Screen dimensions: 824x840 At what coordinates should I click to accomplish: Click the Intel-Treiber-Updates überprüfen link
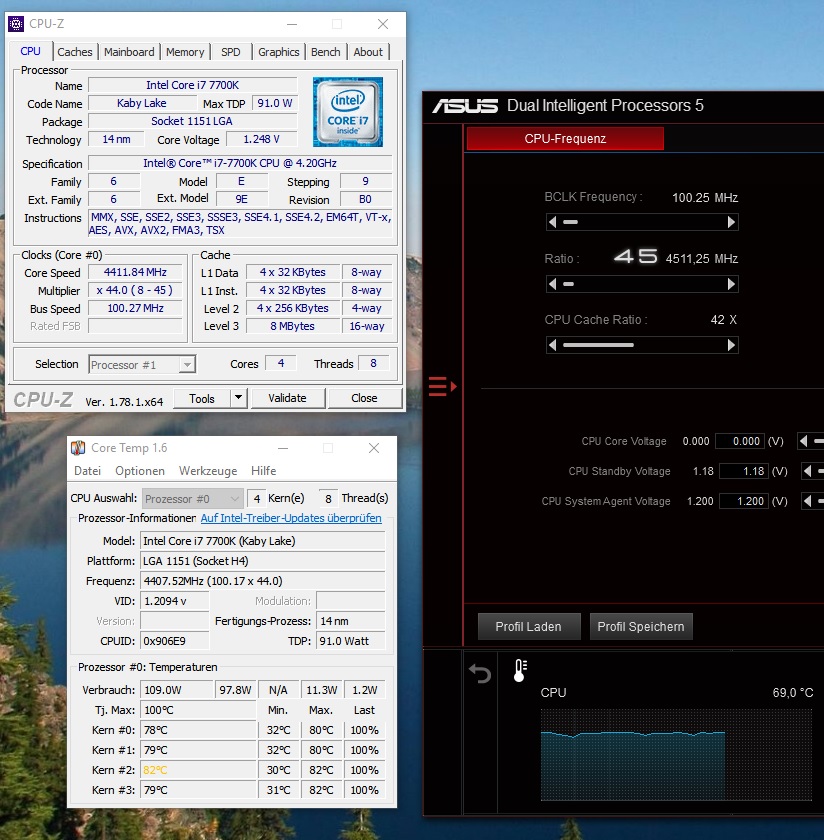coord(291,518)
